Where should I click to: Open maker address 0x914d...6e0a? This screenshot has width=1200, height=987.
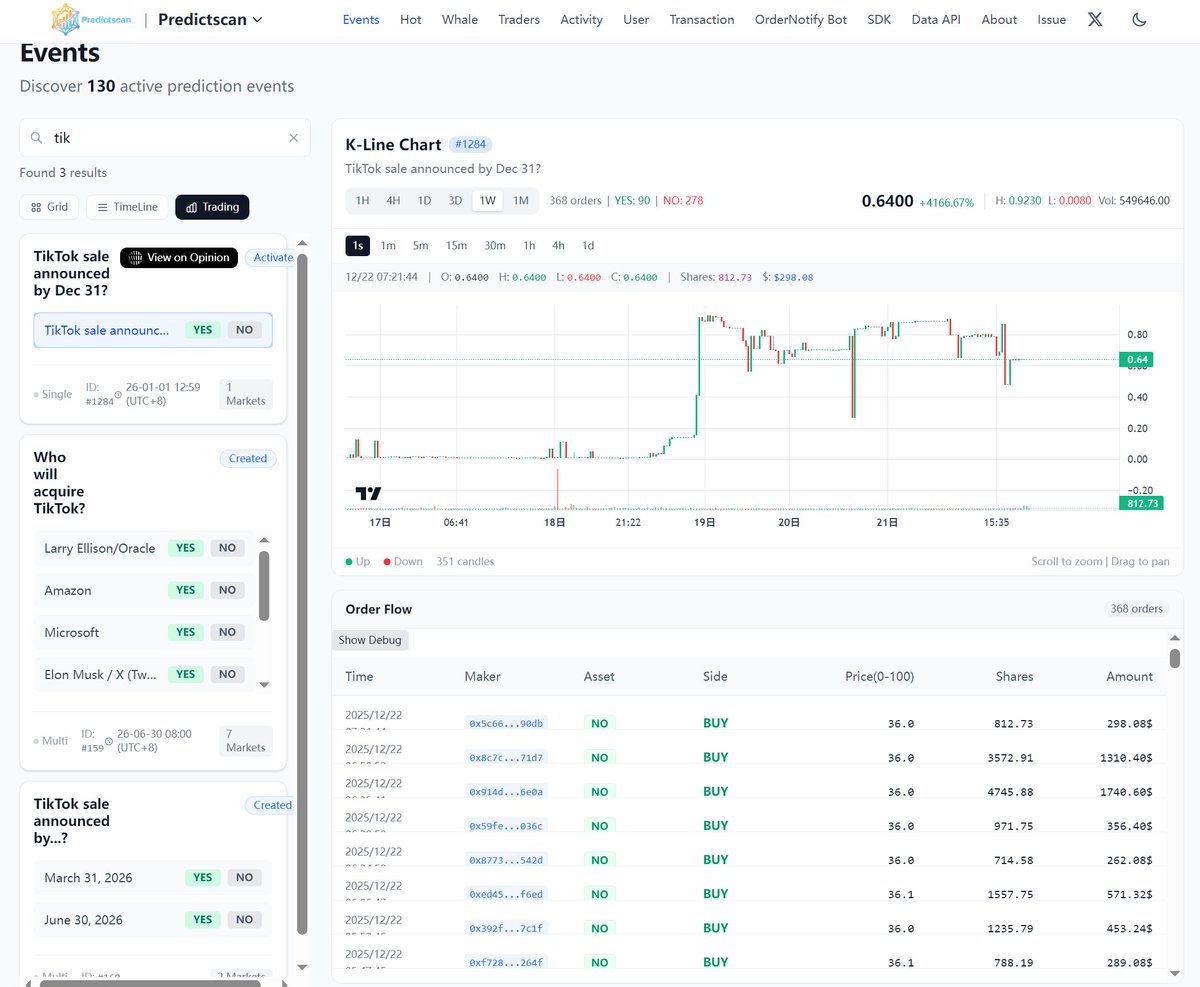507,791
